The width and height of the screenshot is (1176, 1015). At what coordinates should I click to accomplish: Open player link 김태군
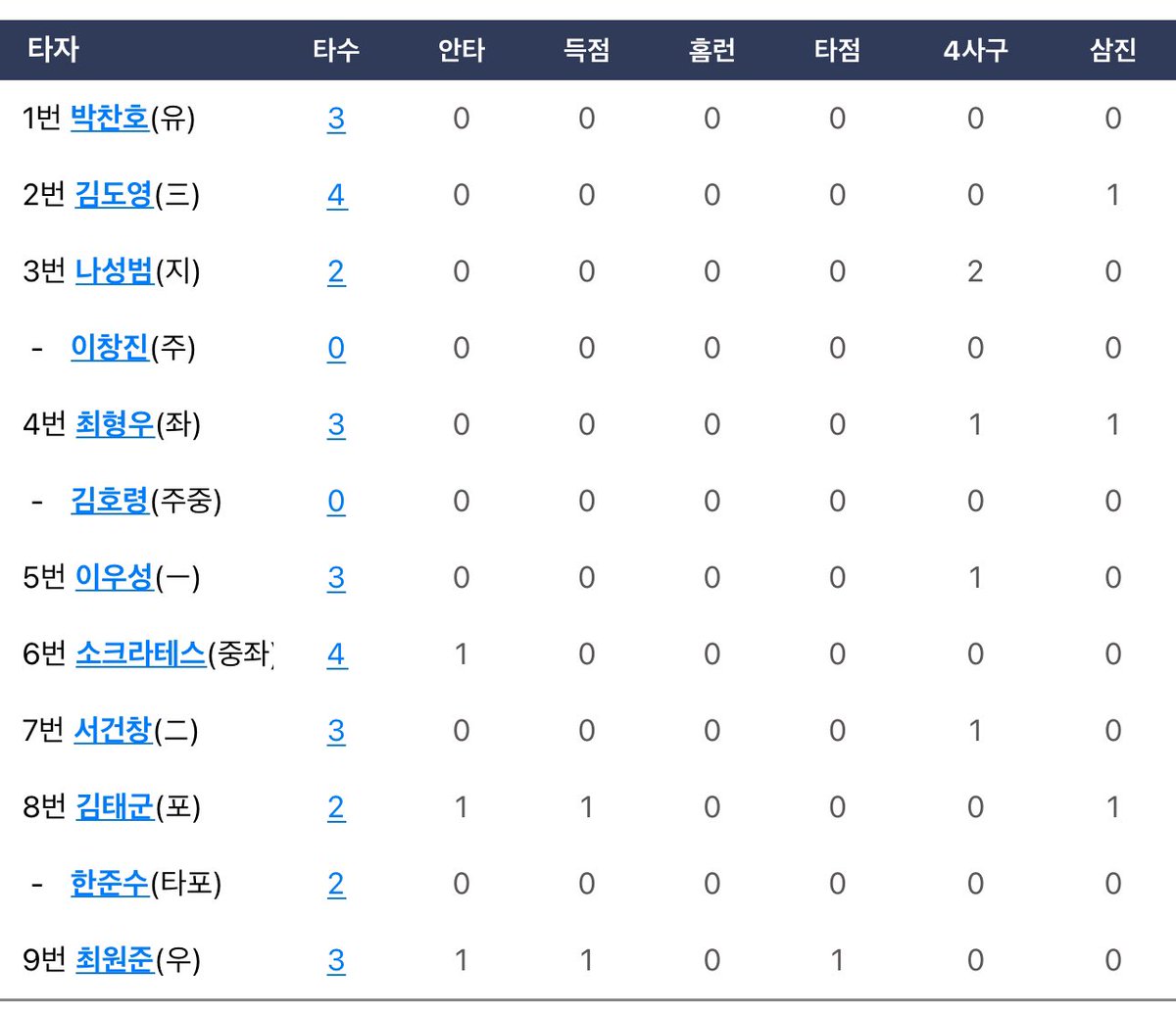pos(115,807)
